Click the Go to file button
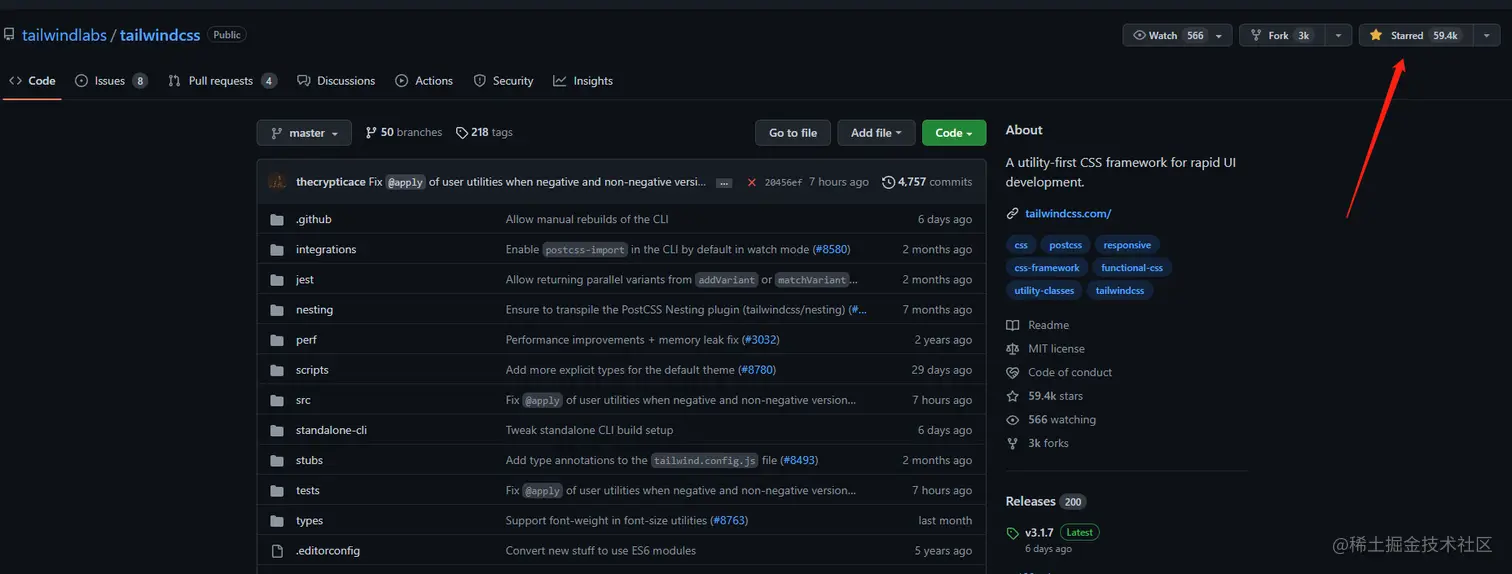1512x574 pixels. point(793,133)
